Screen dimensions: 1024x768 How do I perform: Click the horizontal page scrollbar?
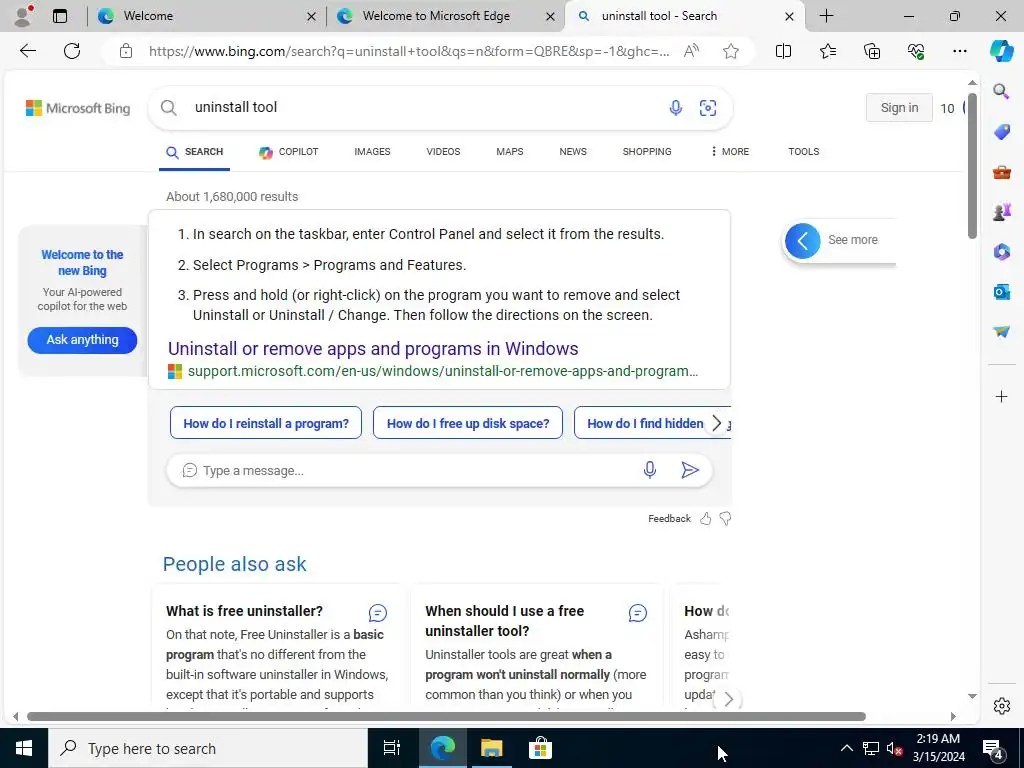point(447,716)
